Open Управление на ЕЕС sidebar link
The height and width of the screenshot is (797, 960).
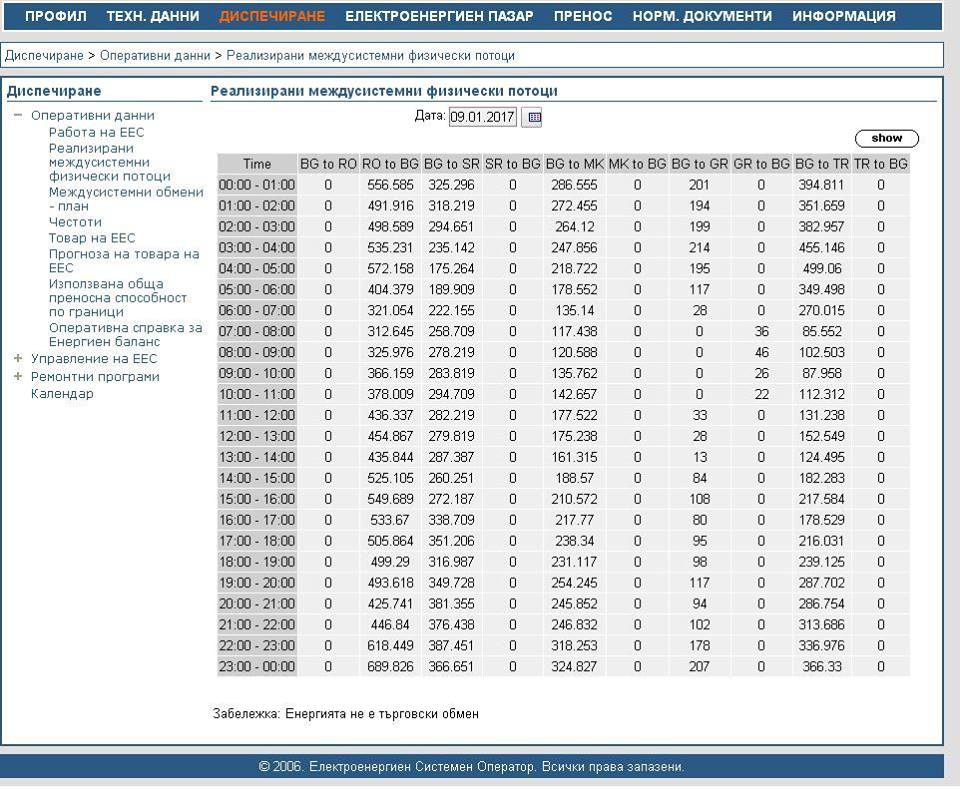pos(94,359)
